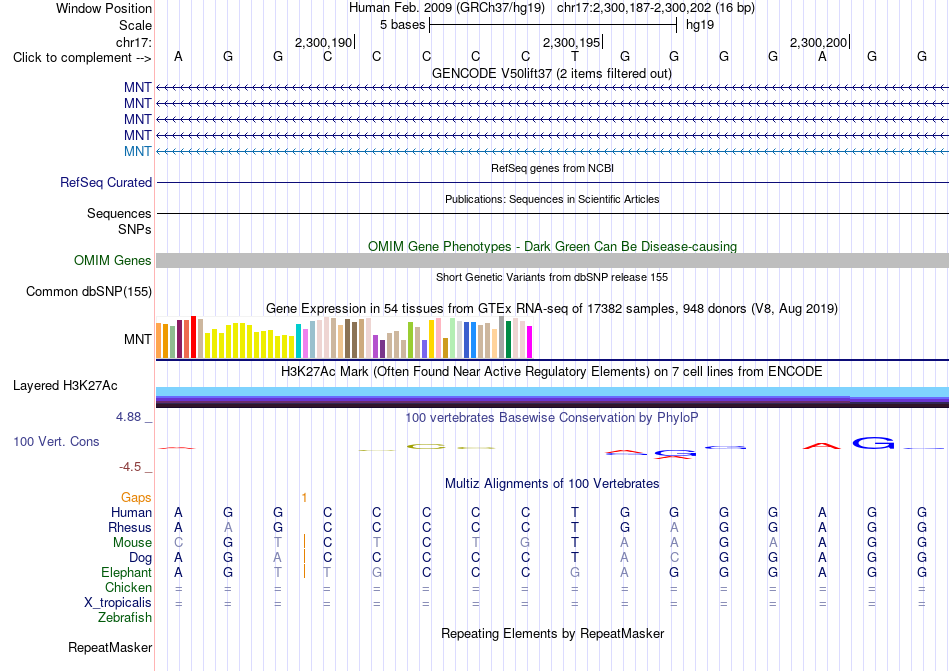
Task: Click the 'OMIM Gene Phenotypes' green title
Action: (x=552, y=246)
